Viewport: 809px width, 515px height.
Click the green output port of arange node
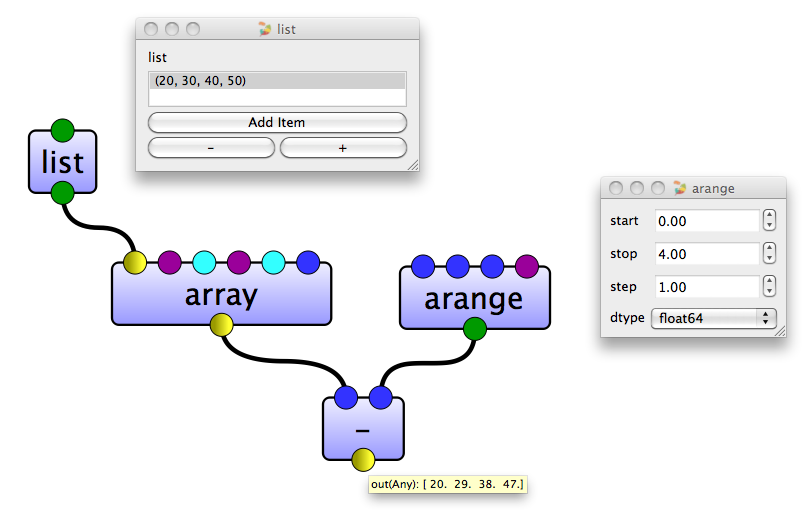tap(475, 329)
